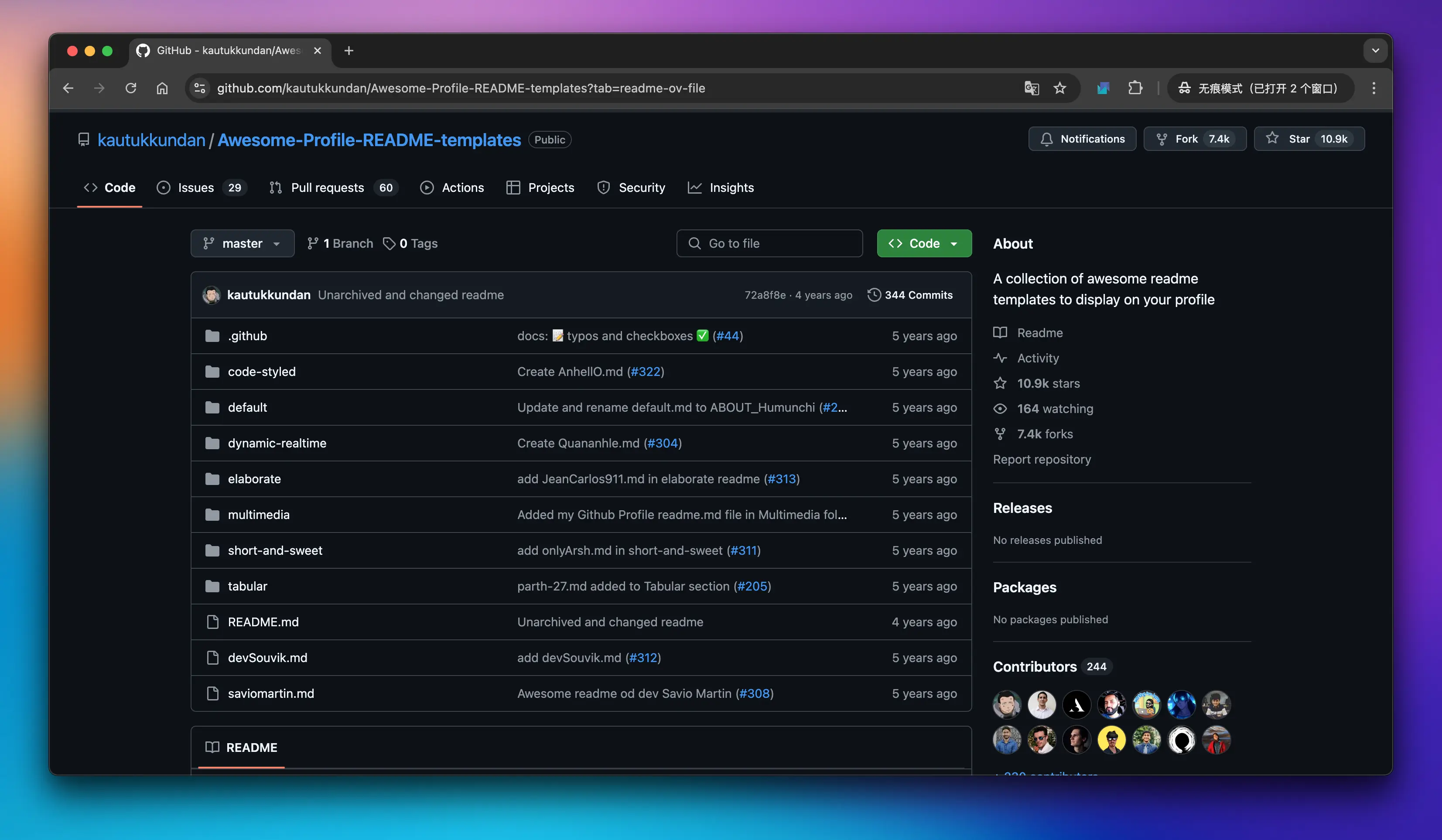Bookmark this page with the star icon
Image resolution: width=1442 pixels, height=840 pixels.
point(1060,88)
